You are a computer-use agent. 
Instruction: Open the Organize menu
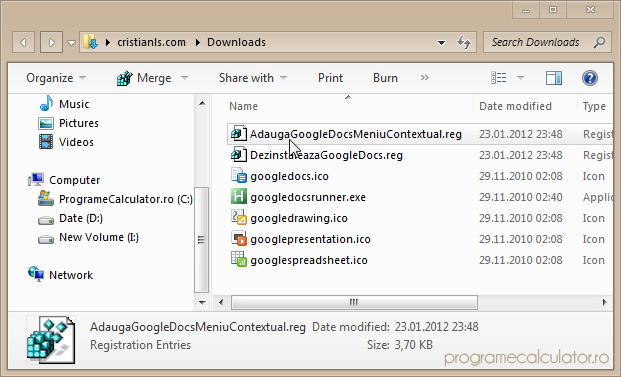tap(56, 78)
